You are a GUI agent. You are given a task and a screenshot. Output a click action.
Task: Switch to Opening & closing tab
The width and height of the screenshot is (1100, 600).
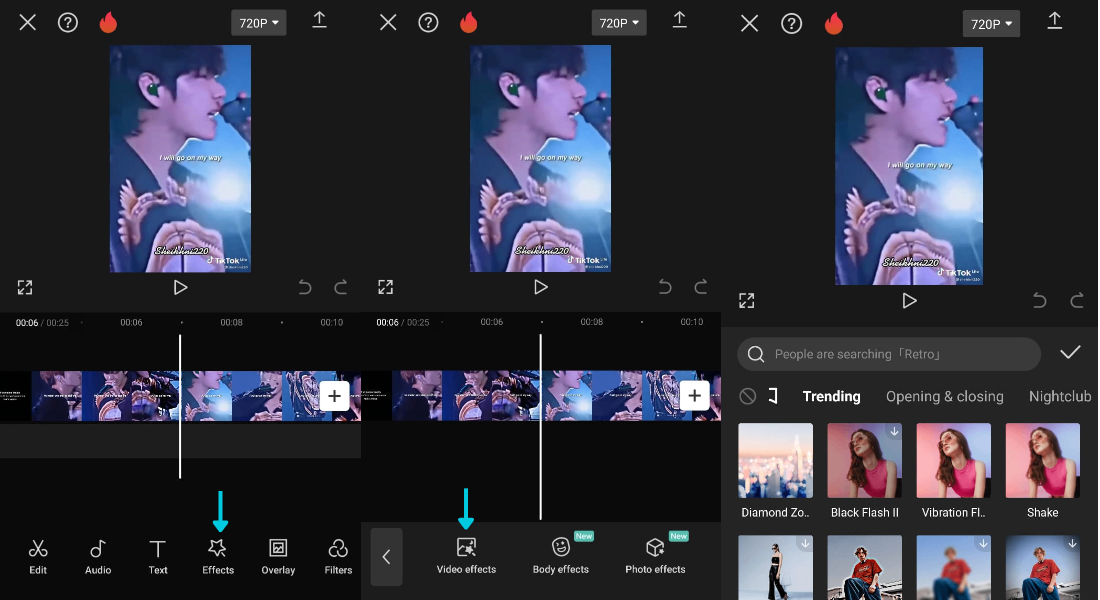[944, 396]
